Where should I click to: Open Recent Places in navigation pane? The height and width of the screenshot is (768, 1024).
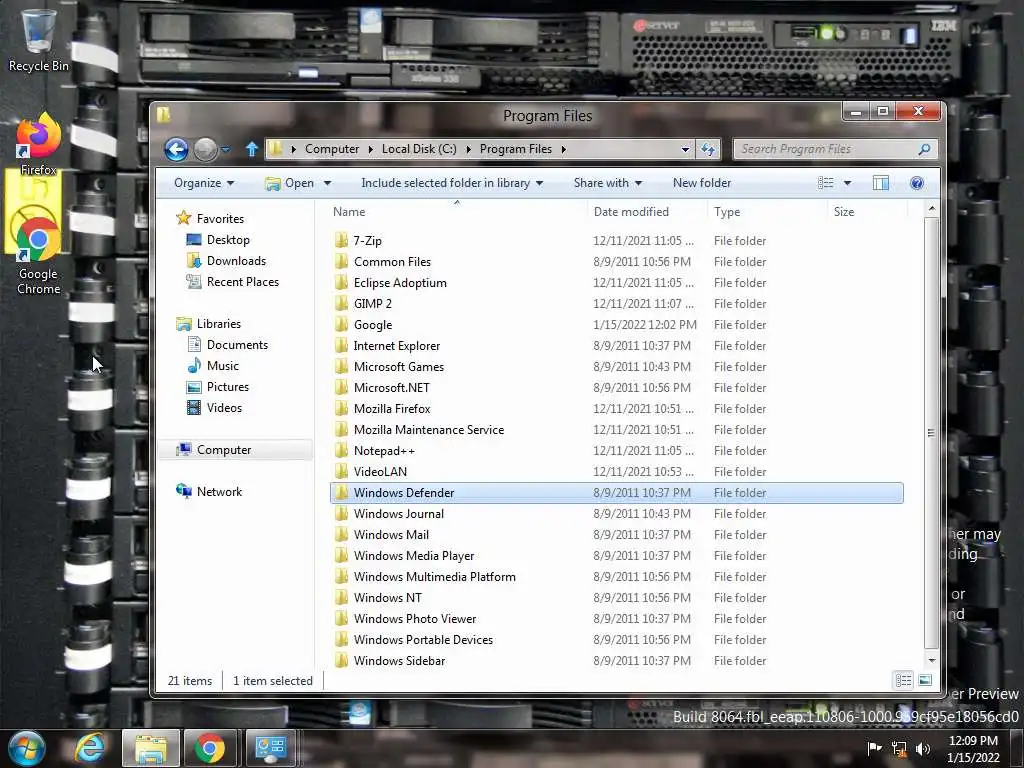coord(242,281)
